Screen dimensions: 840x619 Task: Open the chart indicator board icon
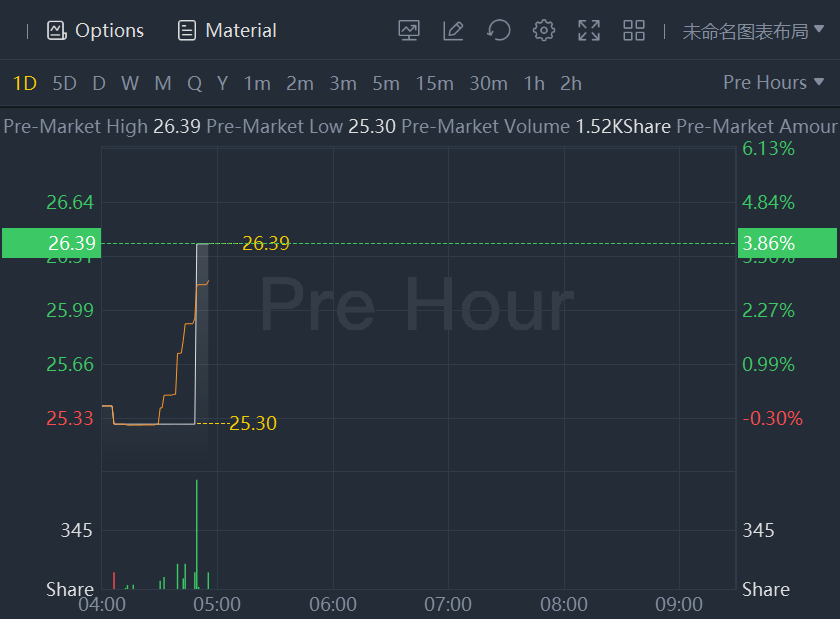click(x=408, y=31)
